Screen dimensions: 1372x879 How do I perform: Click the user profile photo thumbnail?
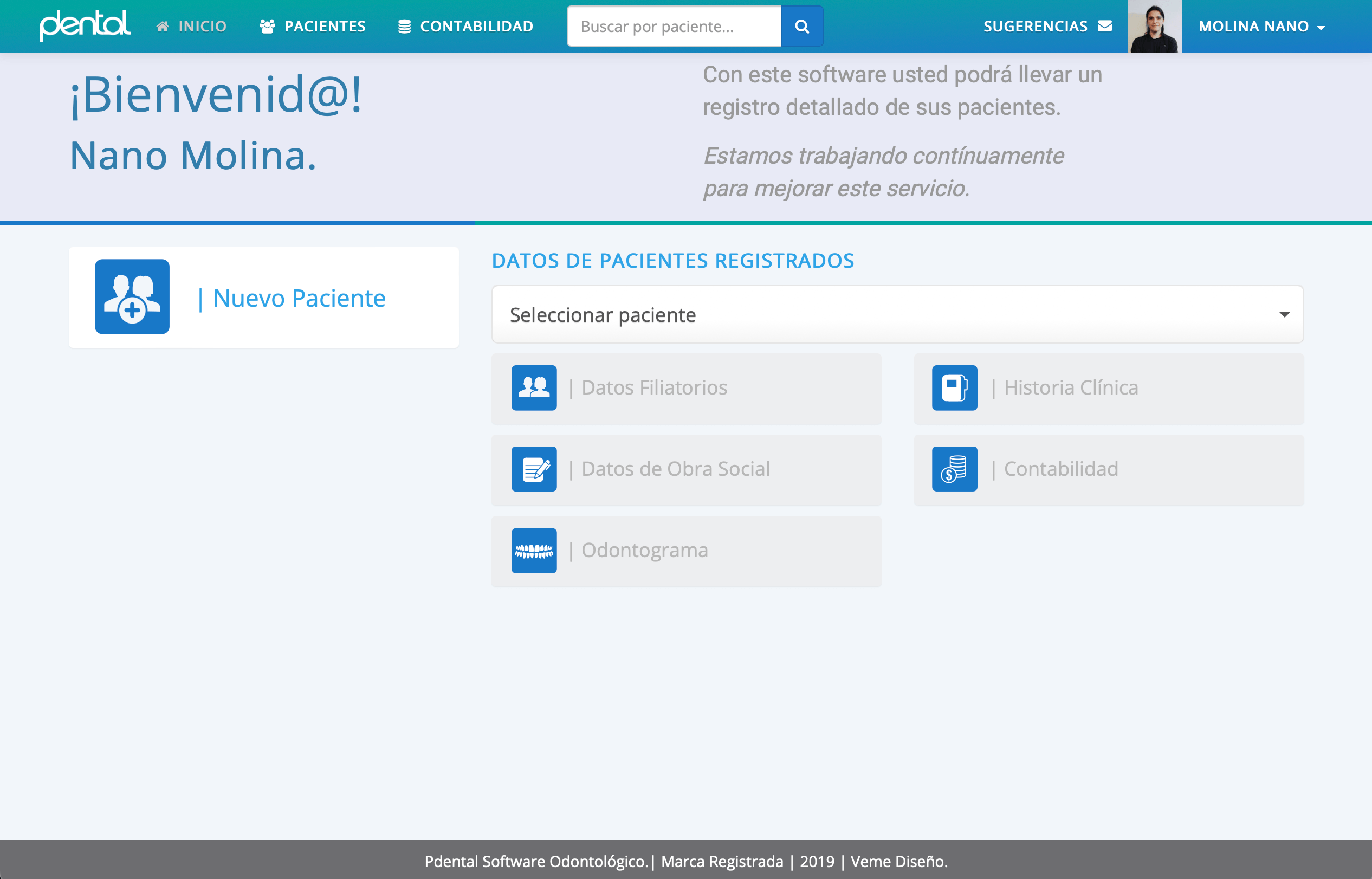(1155, 26)
